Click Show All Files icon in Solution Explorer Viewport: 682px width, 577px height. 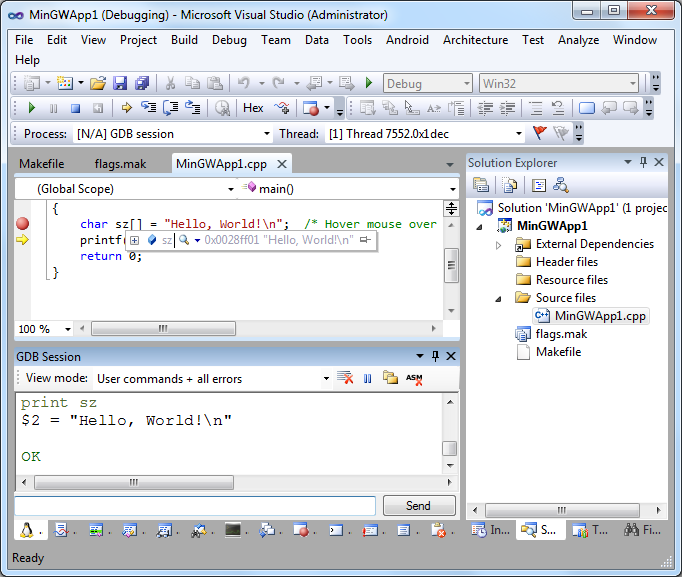(x=509, y=186)
